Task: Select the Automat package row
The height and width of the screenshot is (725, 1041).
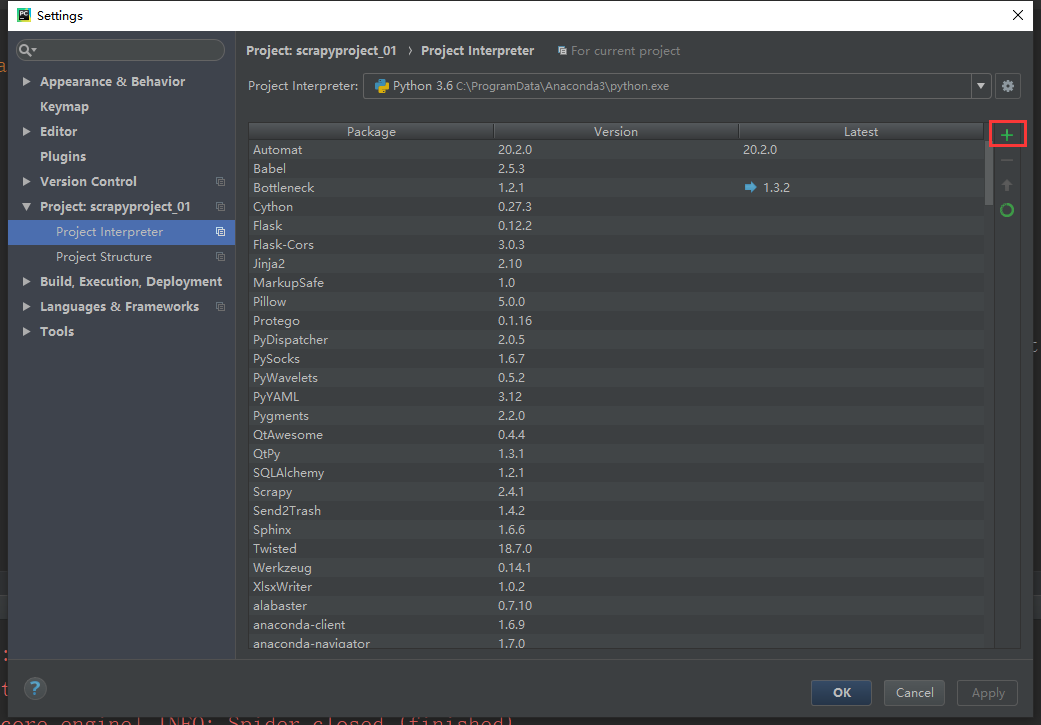Action: pyautogui.click(x=616, y=149)
